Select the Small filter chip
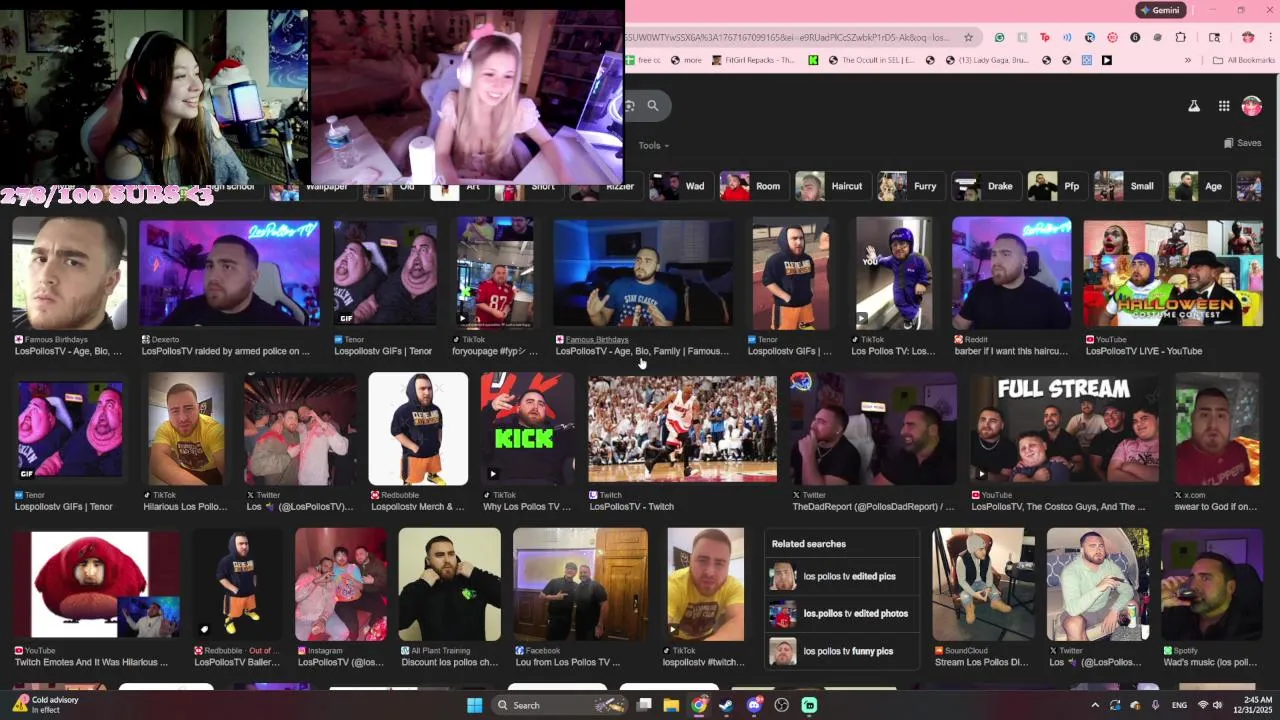1280x720 pixels. click(x=1127, y=186)
